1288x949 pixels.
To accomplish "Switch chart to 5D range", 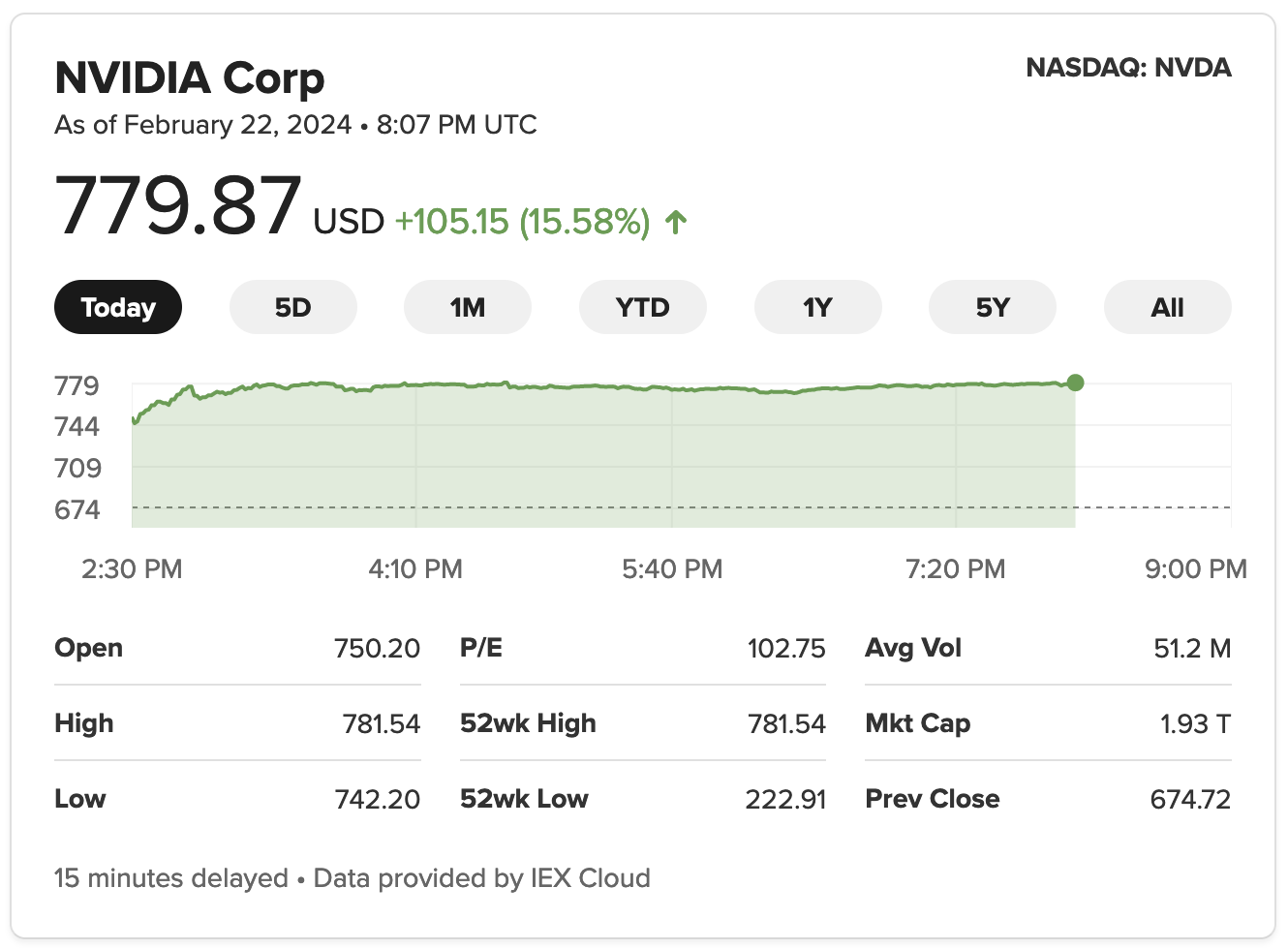I will [x=292, y=308].
